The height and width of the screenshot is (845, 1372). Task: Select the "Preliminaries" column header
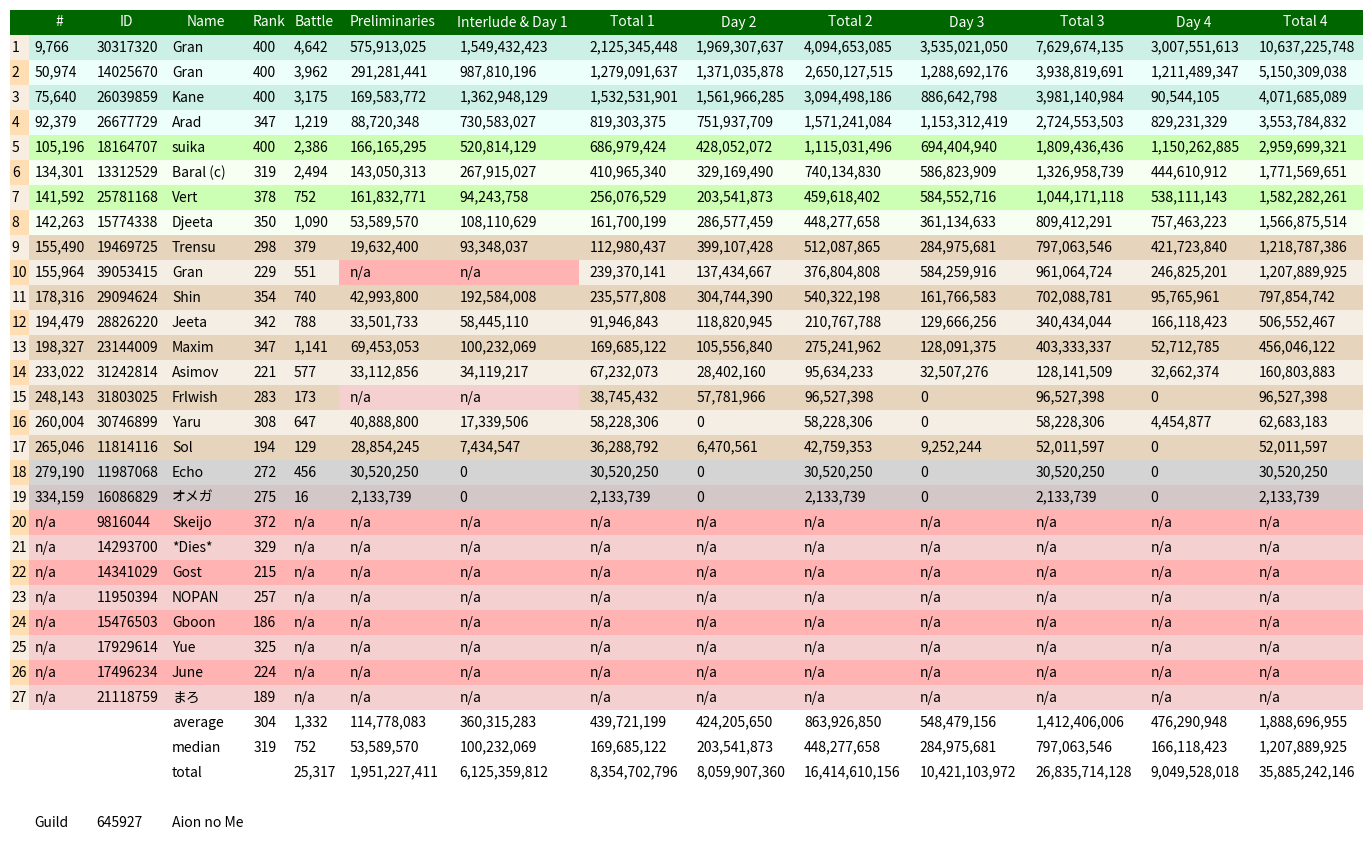[393, 21]
